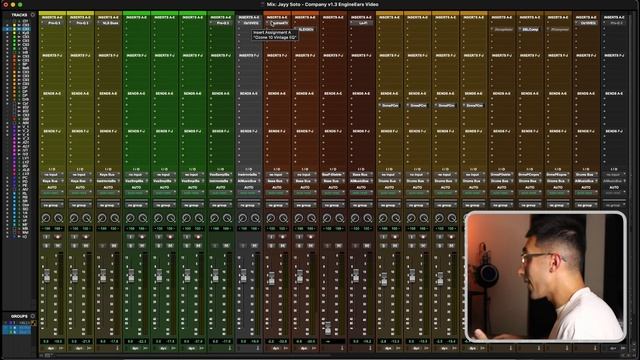Open insert A on first orange strip
Screen dimensions: 640x360
[x=277, y=23]
